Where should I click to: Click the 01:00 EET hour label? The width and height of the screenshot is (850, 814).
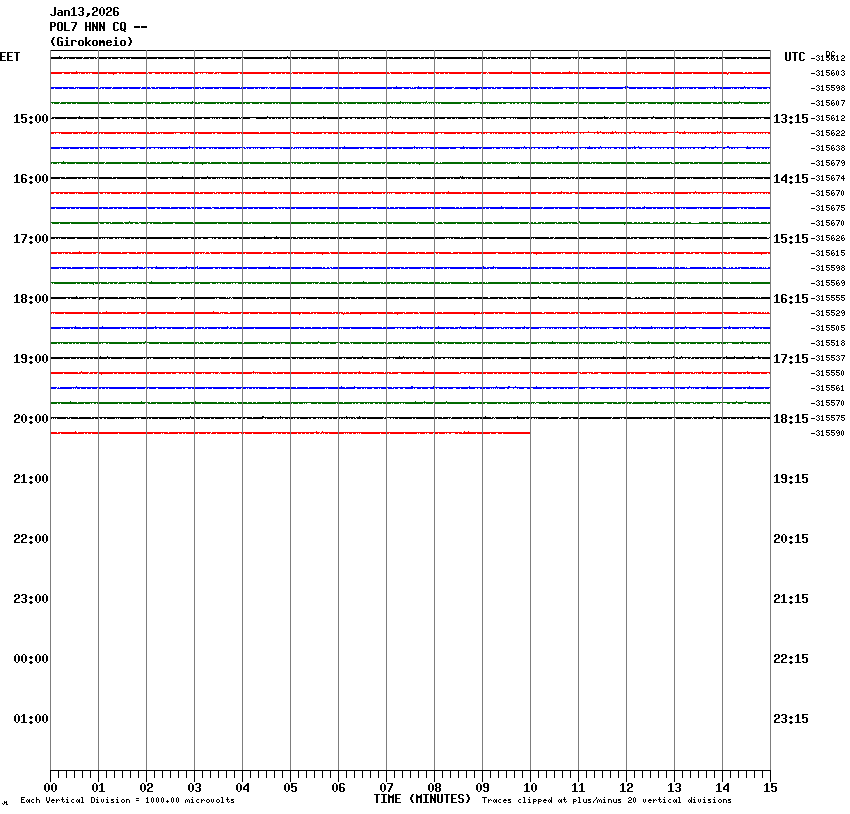click(x=30, y=719)
